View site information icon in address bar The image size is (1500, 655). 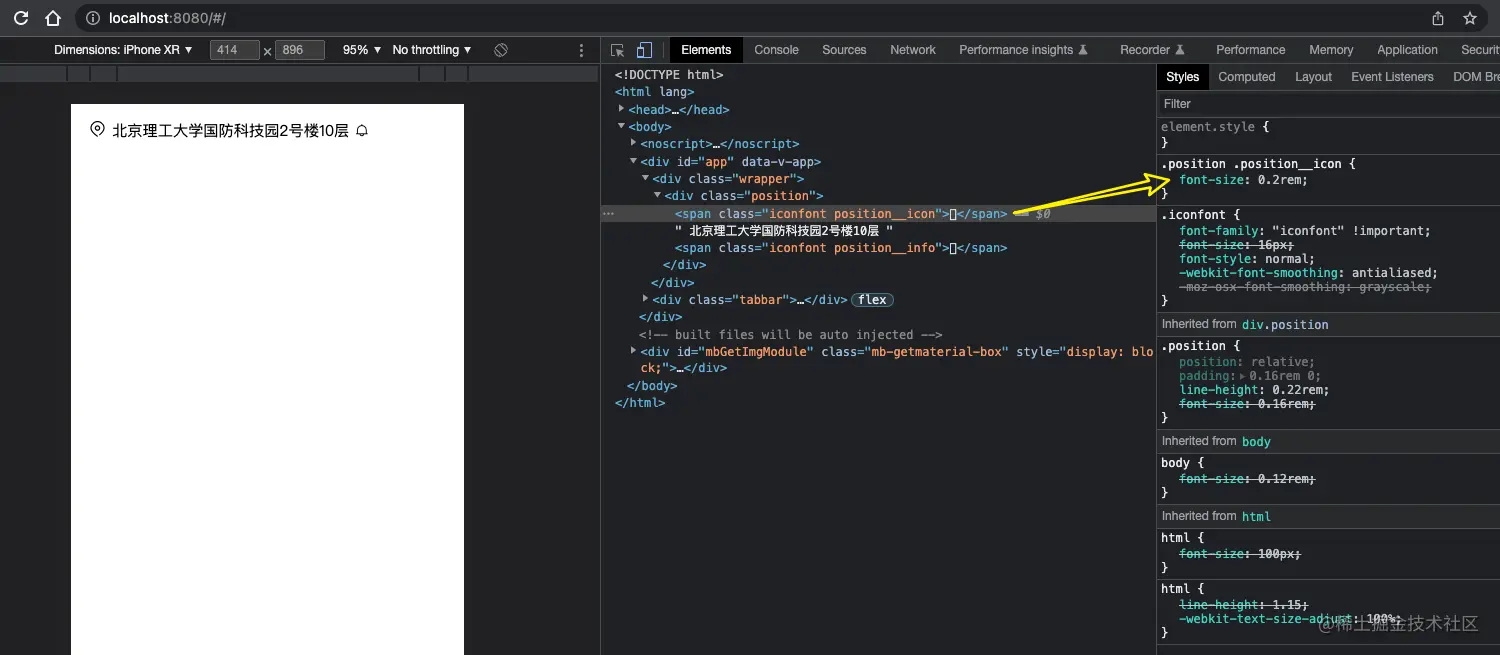coord(92,18)
